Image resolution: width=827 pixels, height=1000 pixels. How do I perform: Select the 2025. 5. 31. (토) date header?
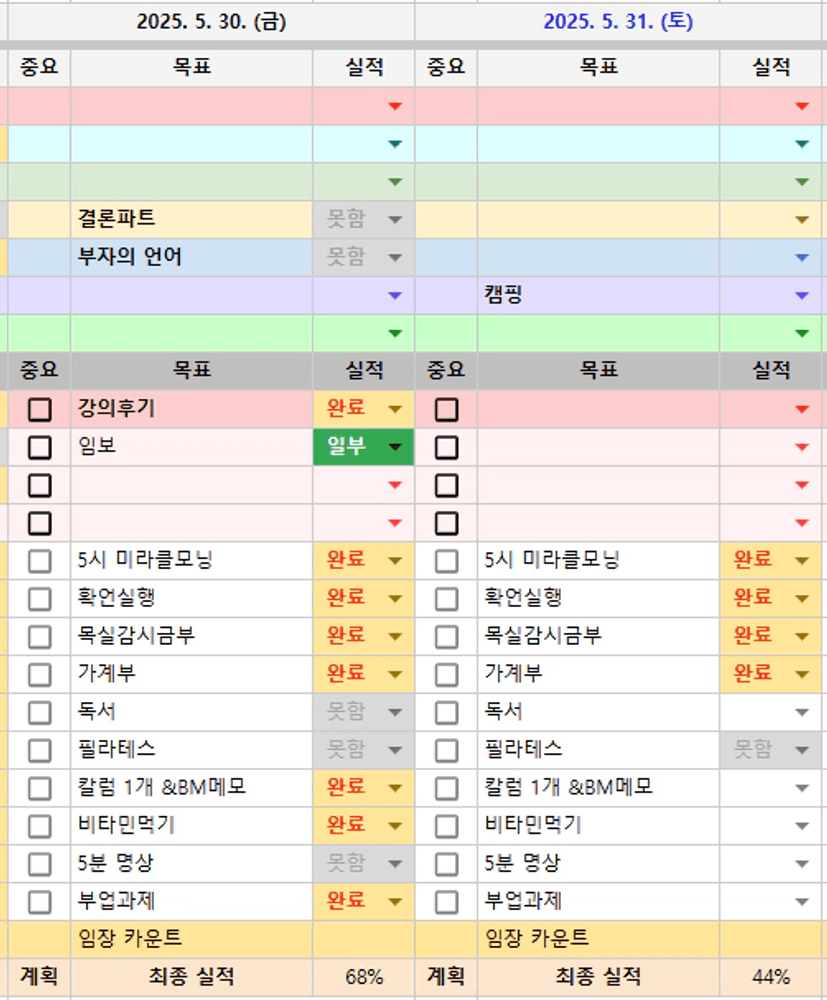618,22
